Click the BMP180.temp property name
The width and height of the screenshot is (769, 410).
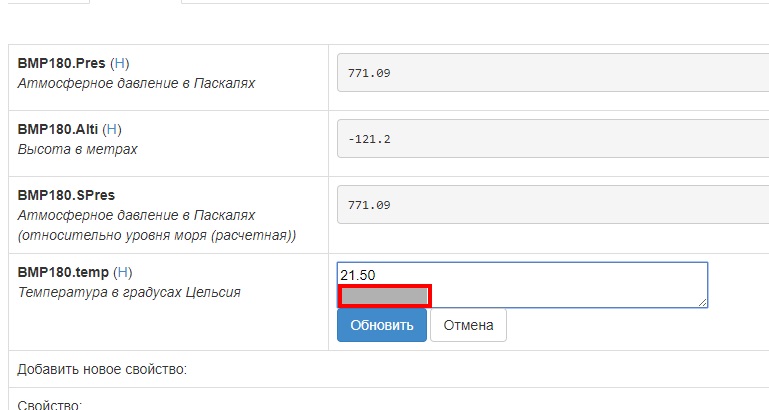click(x=63, y=272)
